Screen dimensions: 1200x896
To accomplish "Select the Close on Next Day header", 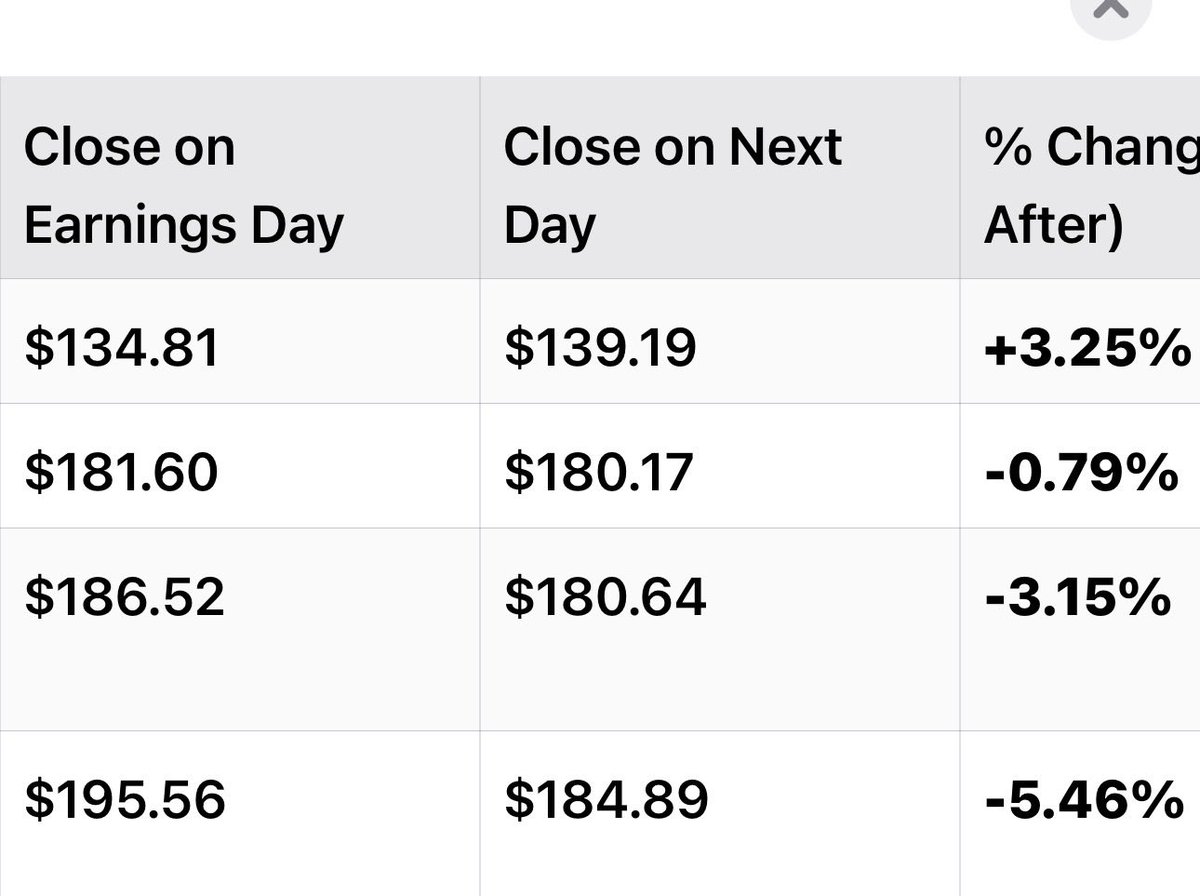I will (720, 178).
